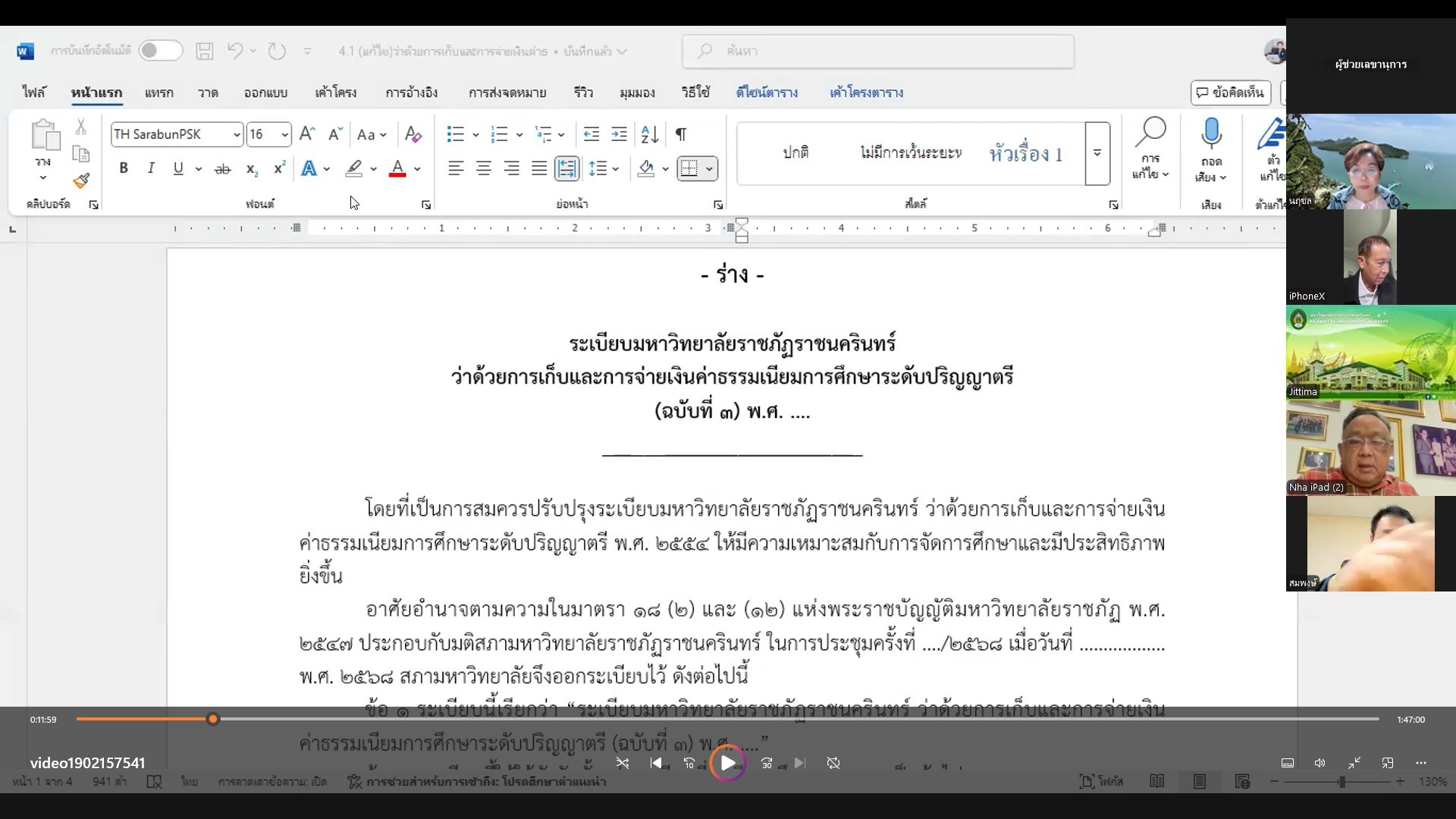Expand the Styles gallery arrow

coord(1097,153)
